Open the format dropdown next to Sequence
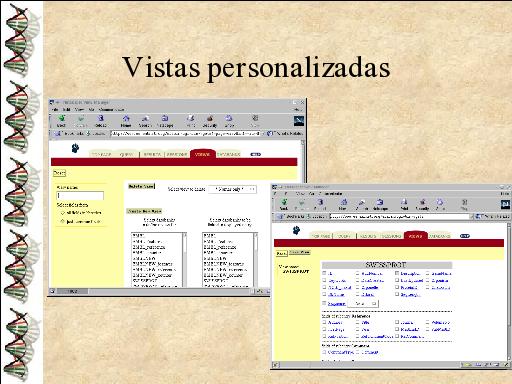This screenshot has height=384, width=512. click(363, 304)
